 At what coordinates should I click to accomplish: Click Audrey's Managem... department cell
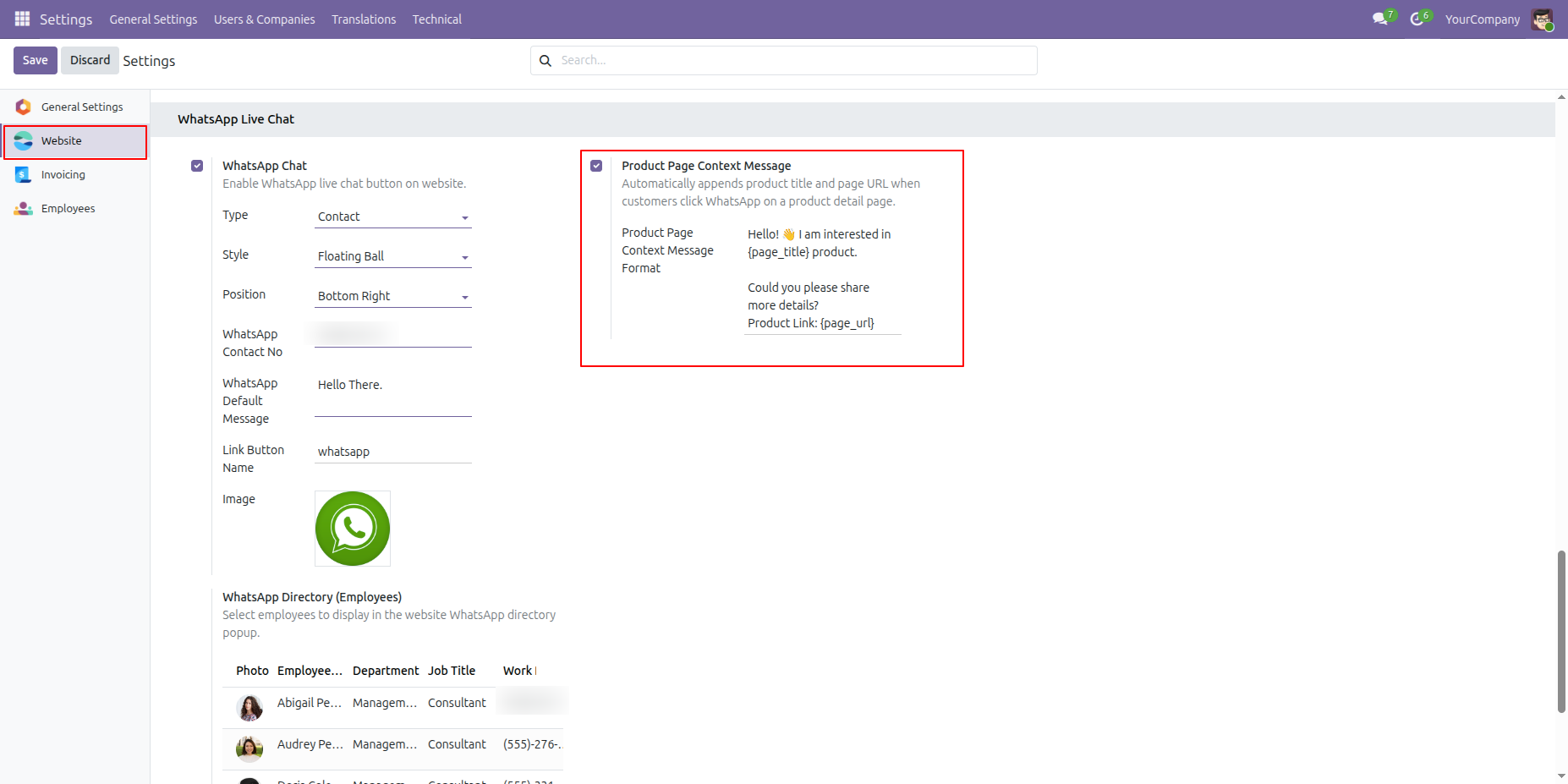tap(385, 744)
